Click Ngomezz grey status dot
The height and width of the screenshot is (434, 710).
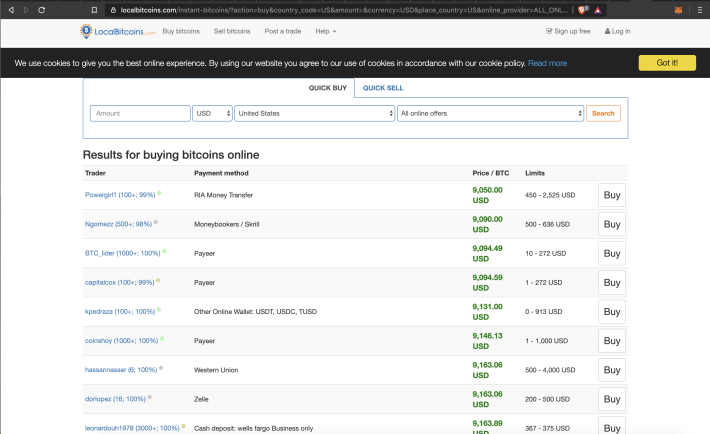coord(156,222)
